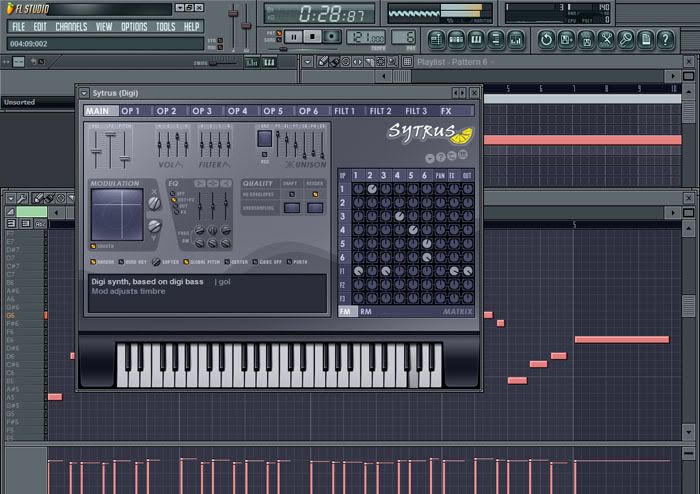This screenshot has width=700, height=494.
Task: Open the Piano Roll view button
Action: [x=476, y=40]
